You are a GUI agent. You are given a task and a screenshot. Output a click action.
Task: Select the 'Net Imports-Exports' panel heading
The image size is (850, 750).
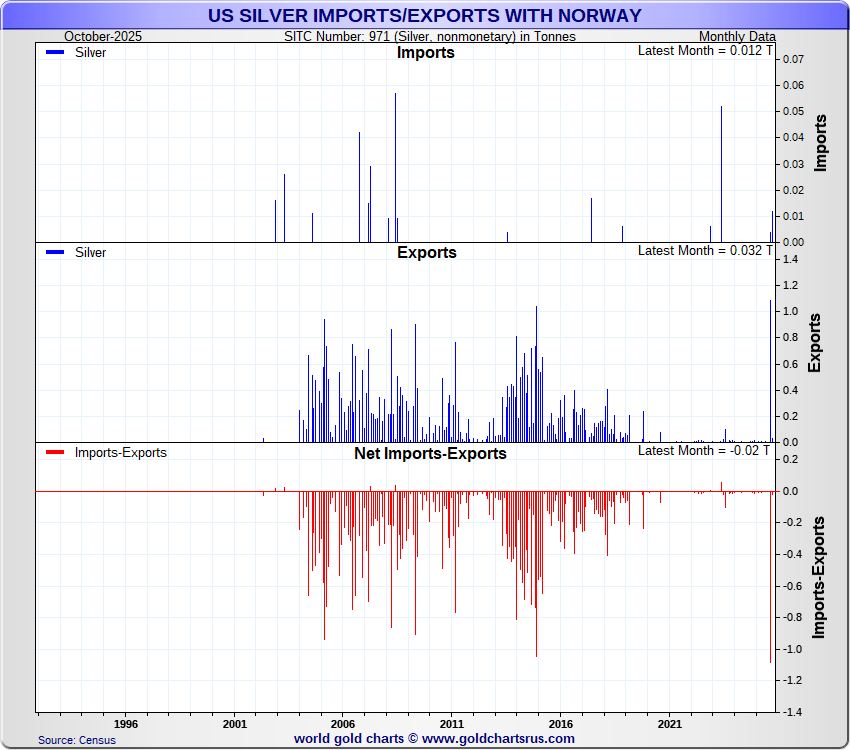coord(430,453)
